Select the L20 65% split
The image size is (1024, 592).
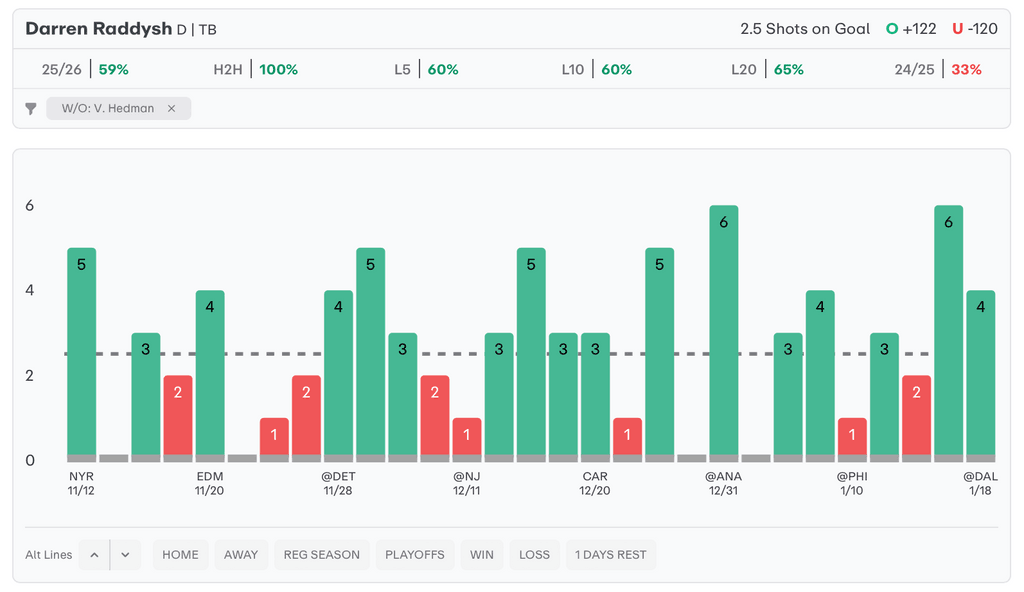coord(767,70)
